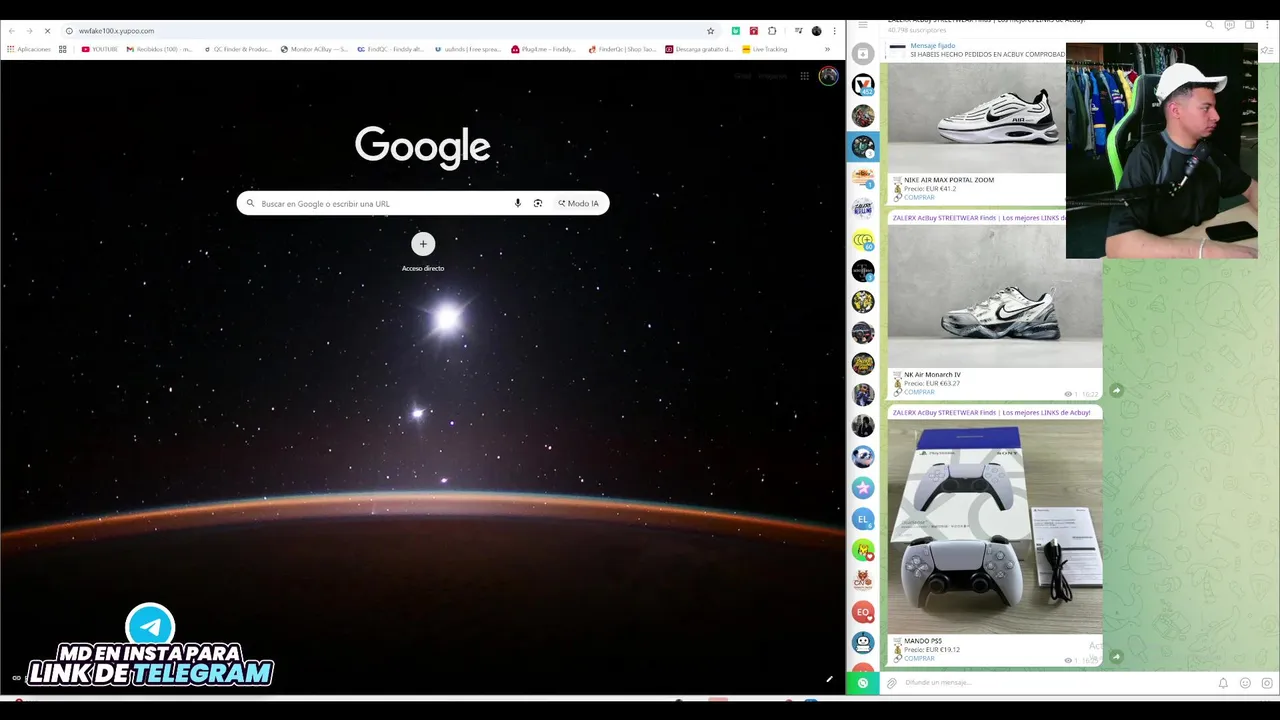Click the Chrome back arrow

(12, 31)
